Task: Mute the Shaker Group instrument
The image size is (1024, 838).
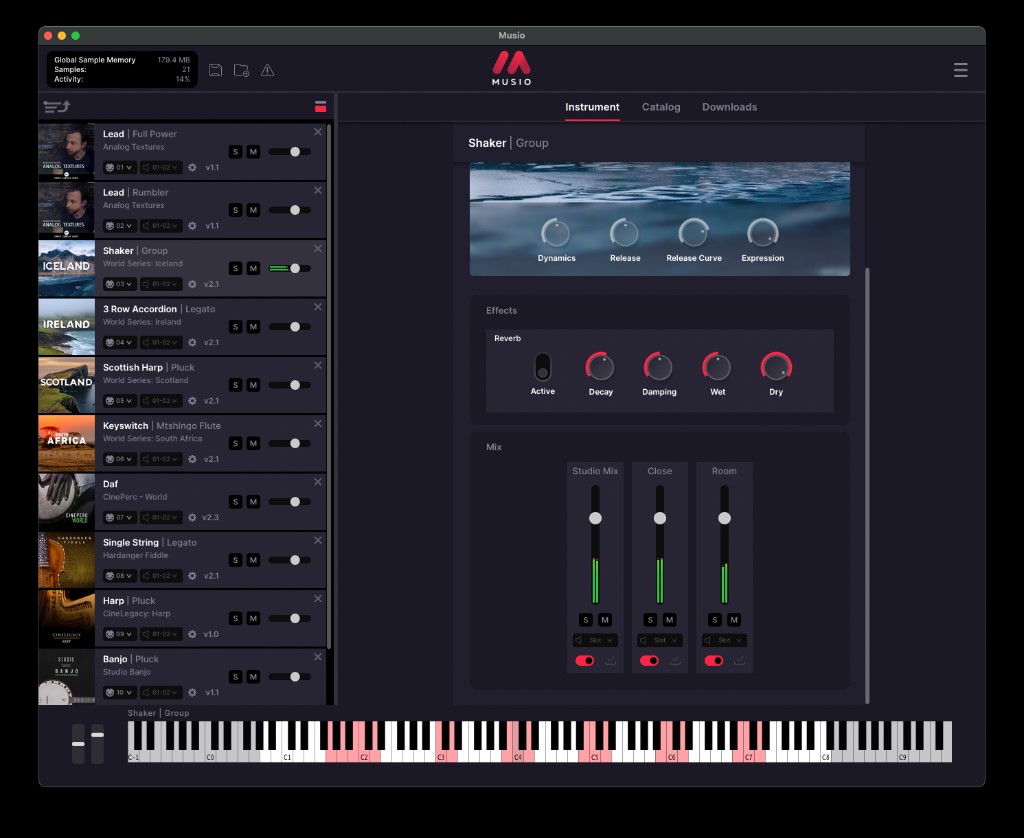Action: pyautogui.click(x=253, y=268)
